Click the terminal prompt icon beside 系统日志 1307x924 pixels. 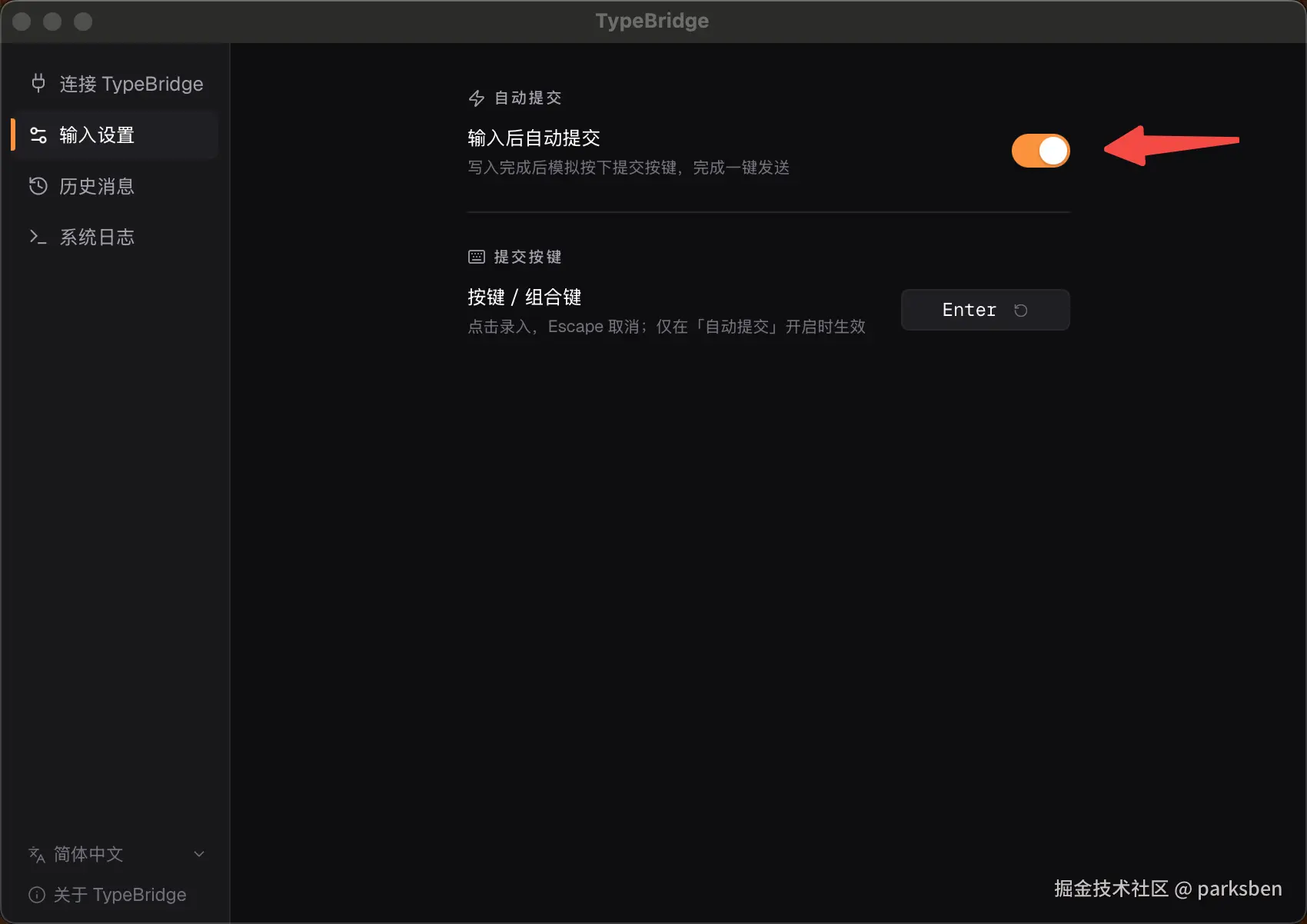click(x=38, y=237)
